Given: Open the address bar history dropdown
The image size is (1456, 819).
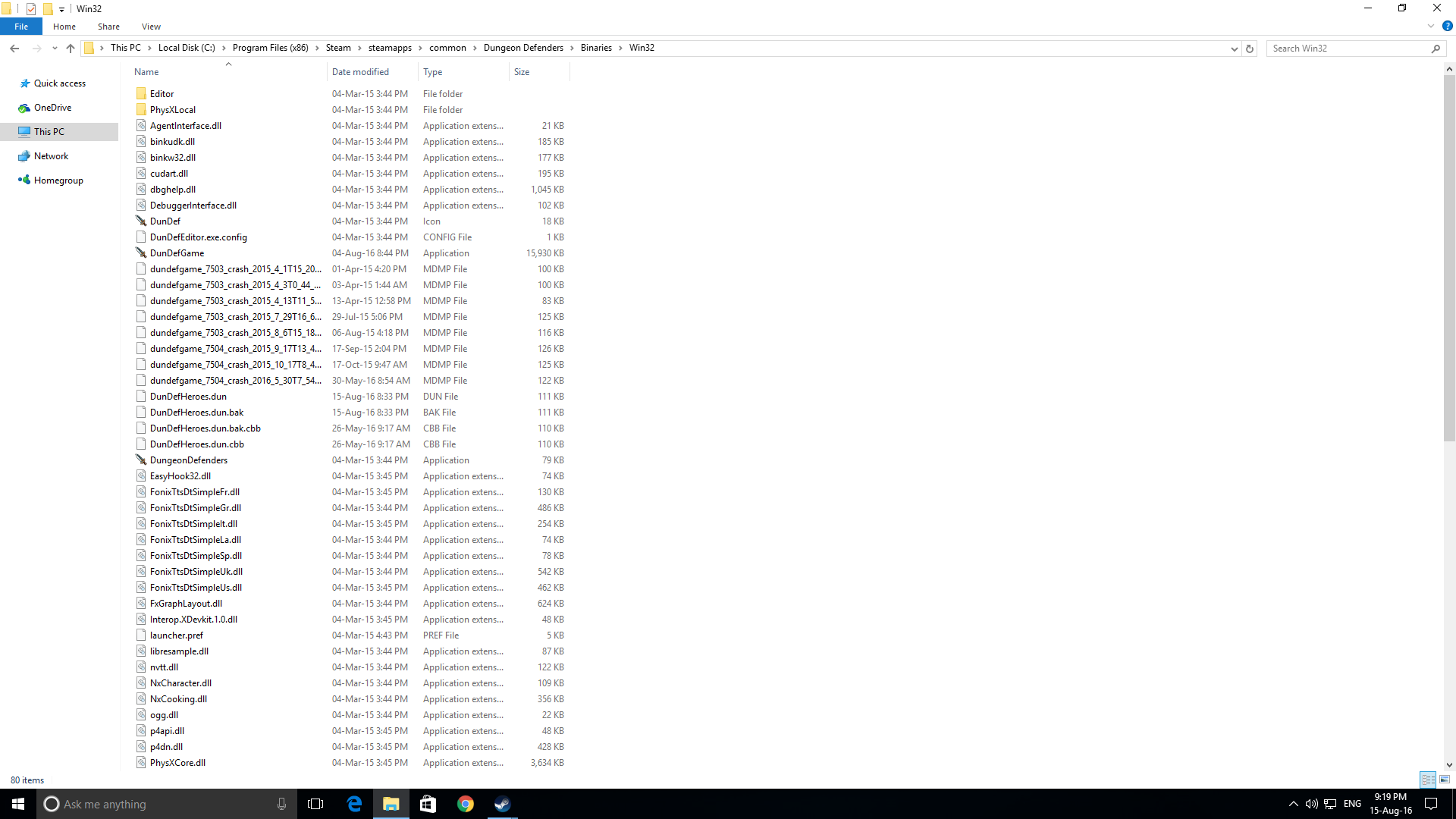Looking at the screenshot, I should click(x=1234, y=48).
